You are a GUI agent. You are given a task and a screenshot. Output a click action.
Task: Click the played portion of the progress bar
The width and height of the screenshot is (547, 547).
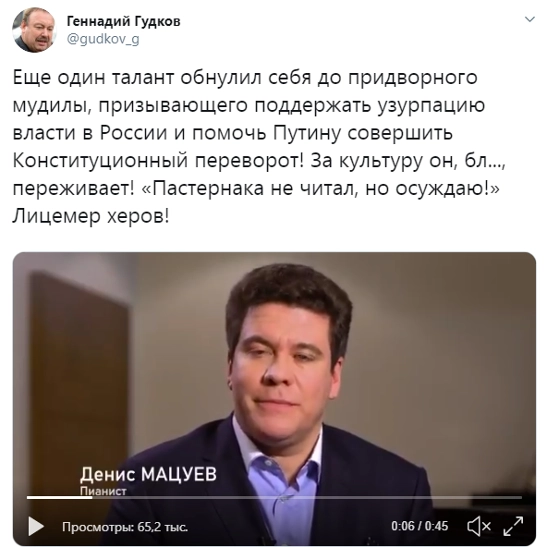pyautogui.click(x=59, y=497)
